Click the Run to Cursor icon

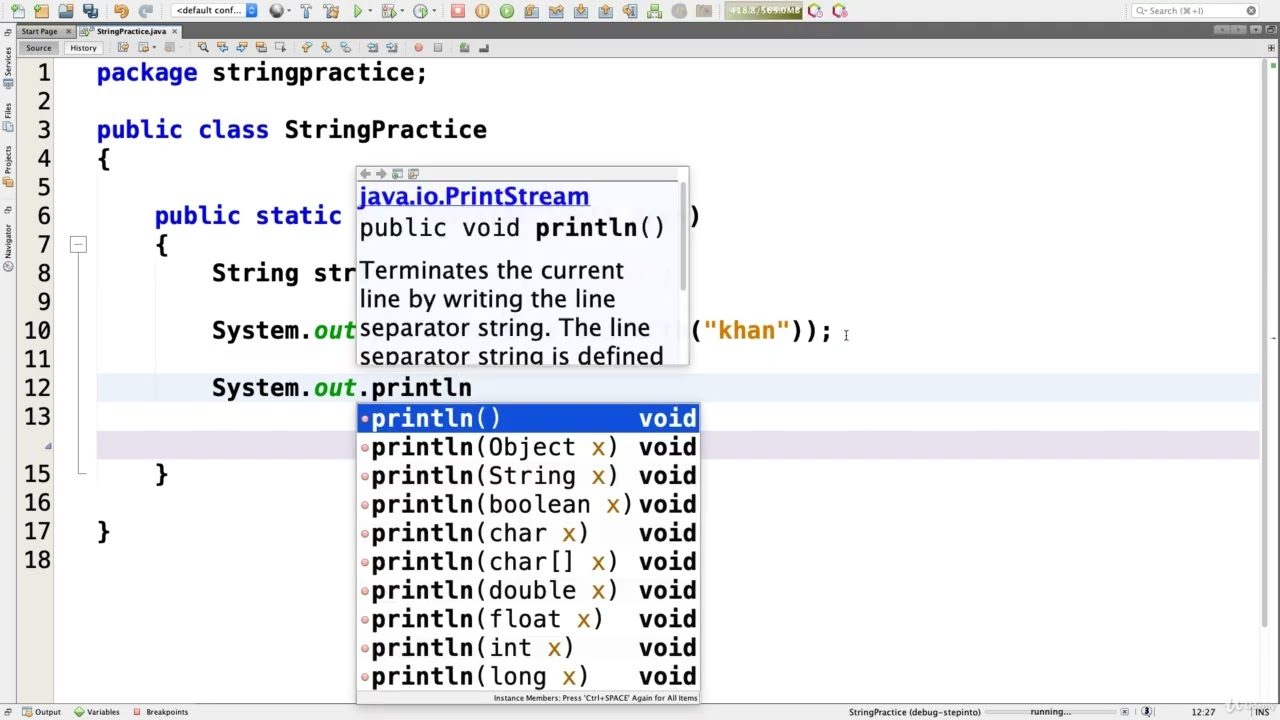(629, 11)
